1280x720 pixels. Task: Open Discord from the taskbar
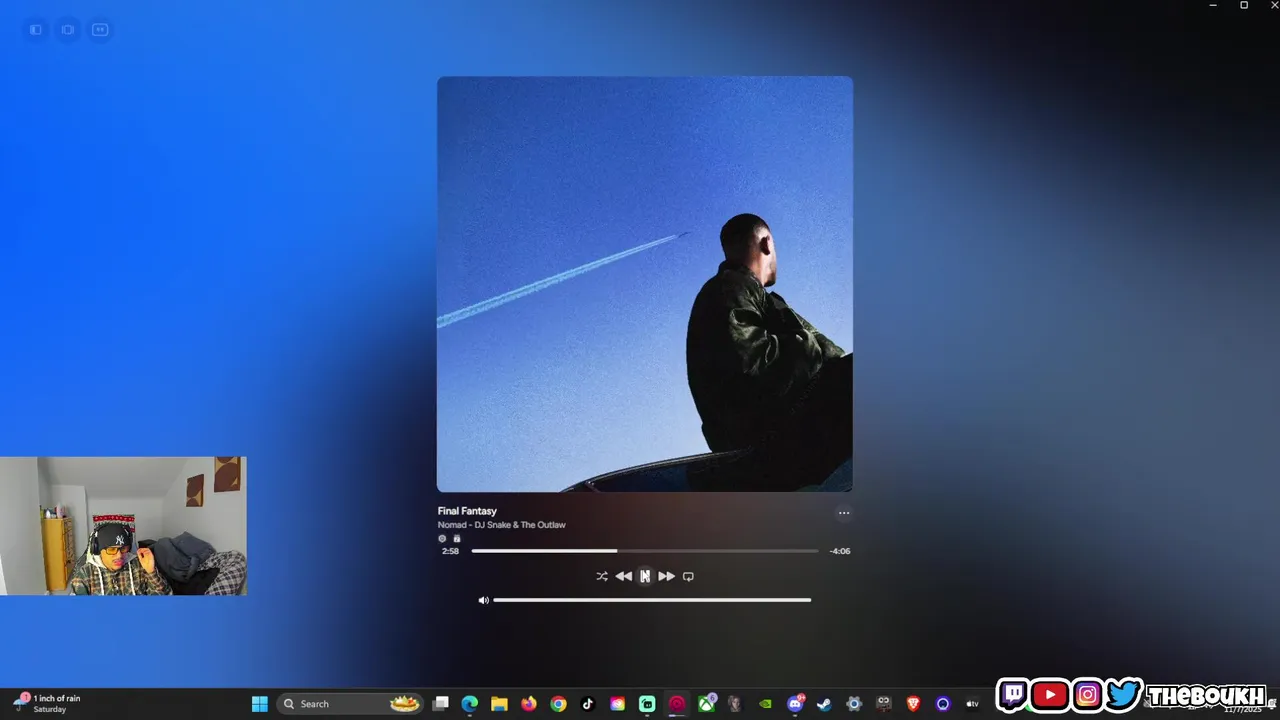tap(795, 704)
